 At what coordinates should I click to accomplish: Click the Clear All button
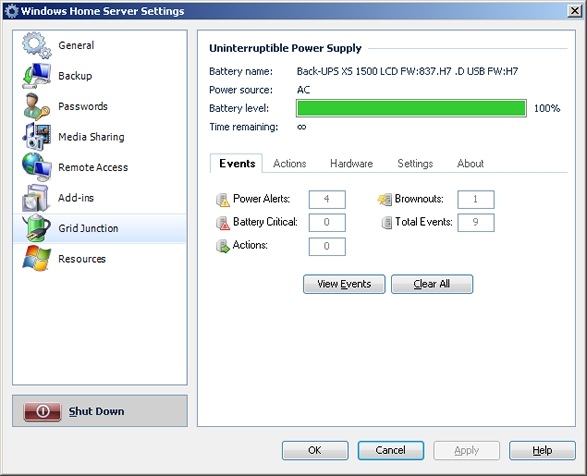(432, 284)
